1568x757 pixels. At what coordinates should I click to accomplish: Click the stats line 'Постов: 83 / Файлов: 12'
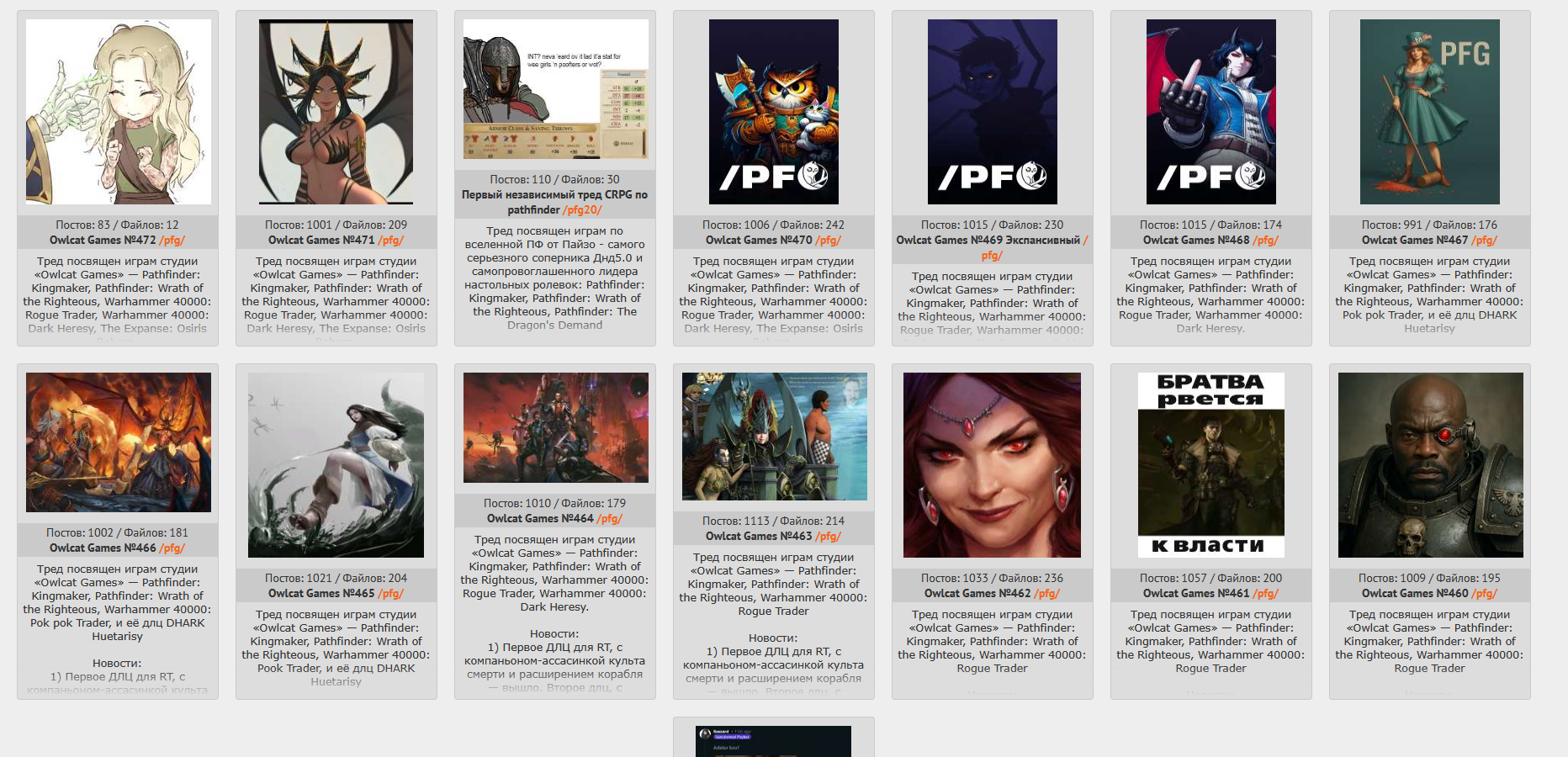tap(118, 225)
